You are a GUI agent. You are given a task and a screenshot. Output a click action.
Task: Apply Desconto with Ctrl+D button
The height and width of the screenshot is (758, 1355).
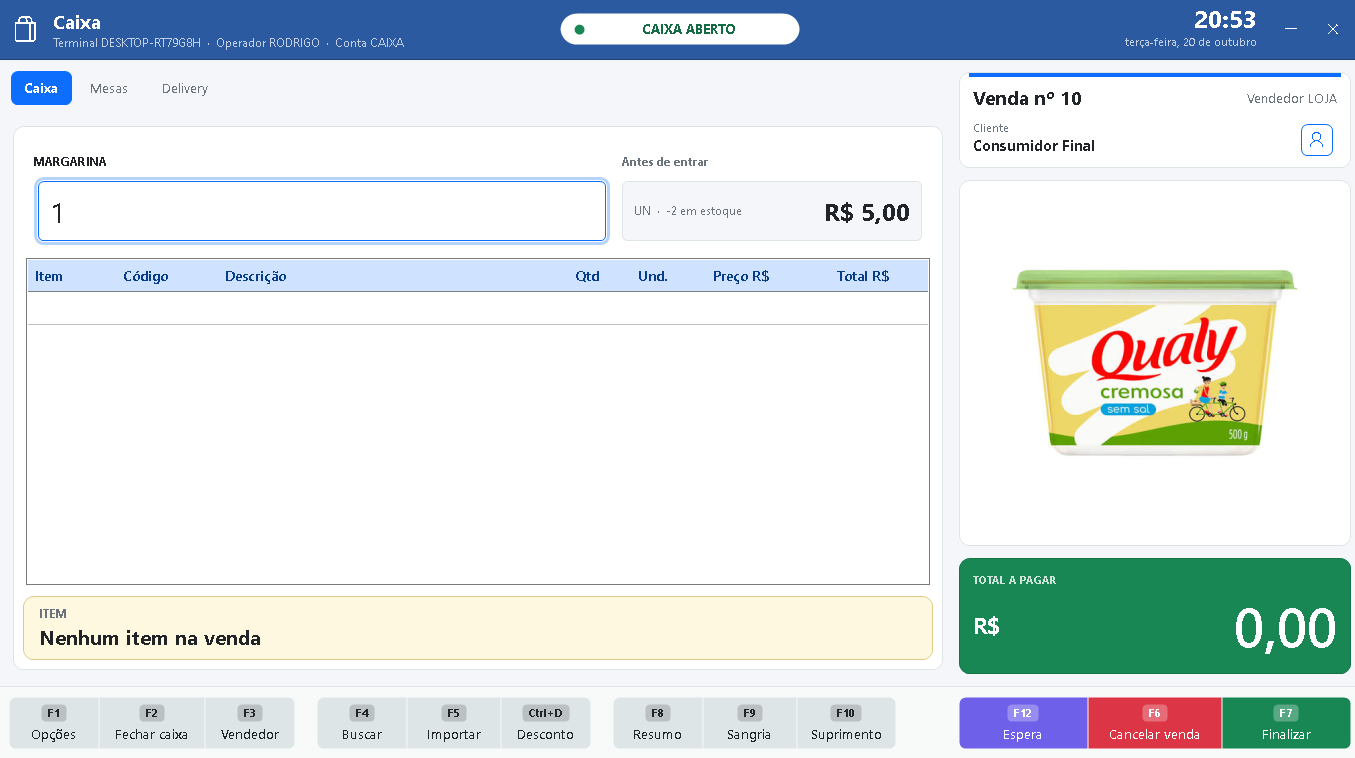click(x=545, y=723)
